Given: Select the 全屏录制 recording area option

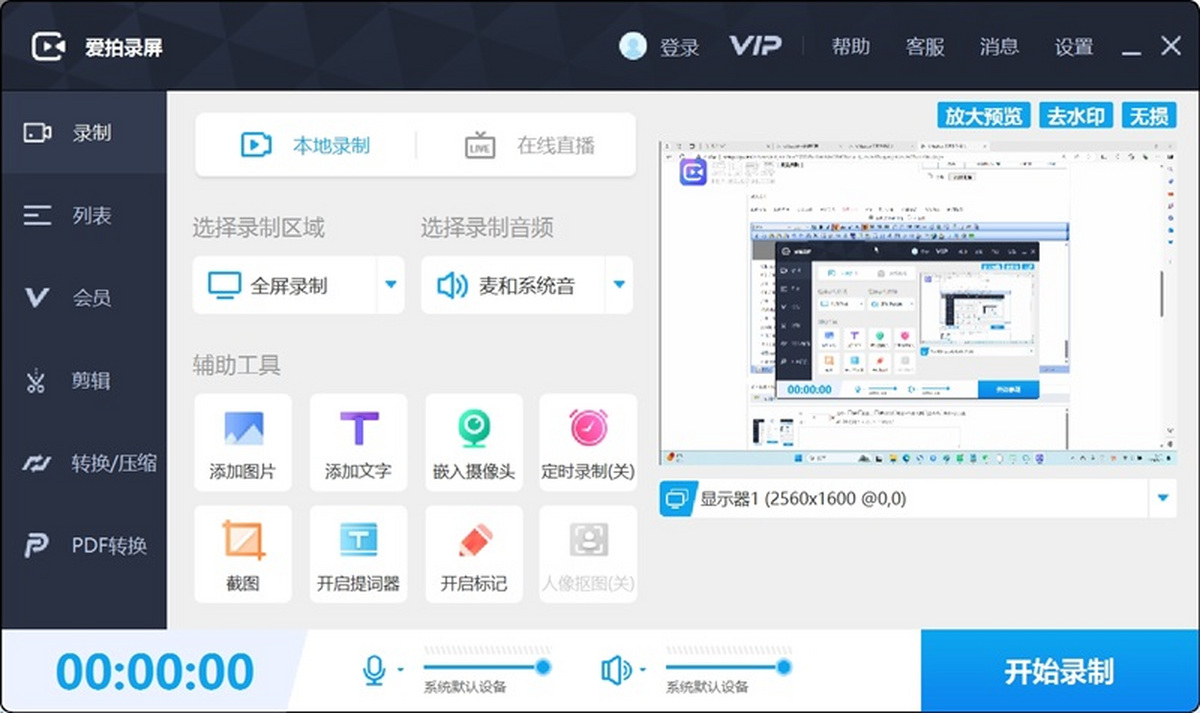Looking at the screenshot, I should tap(285, 285).
